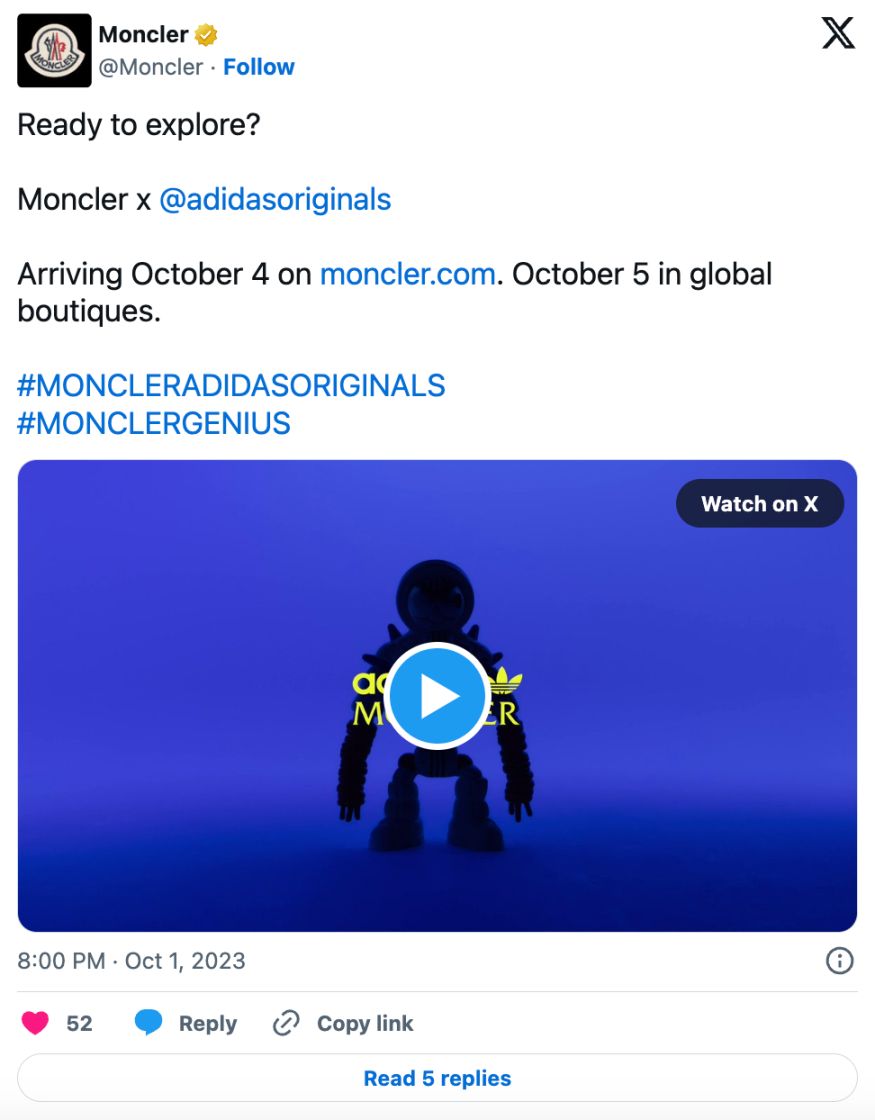
Task: Select the Copy link text
Action: (365, 1024)
